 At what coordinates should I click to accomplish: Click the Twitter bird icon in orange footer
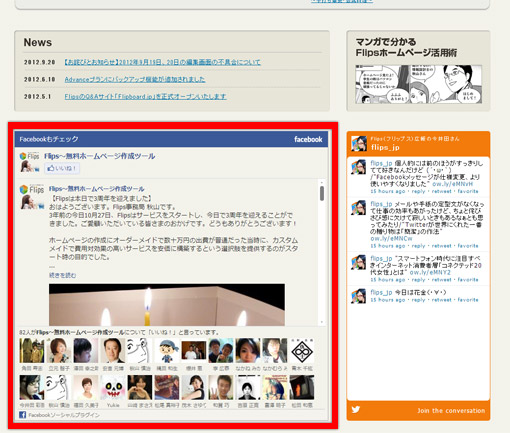click(356, 409)
